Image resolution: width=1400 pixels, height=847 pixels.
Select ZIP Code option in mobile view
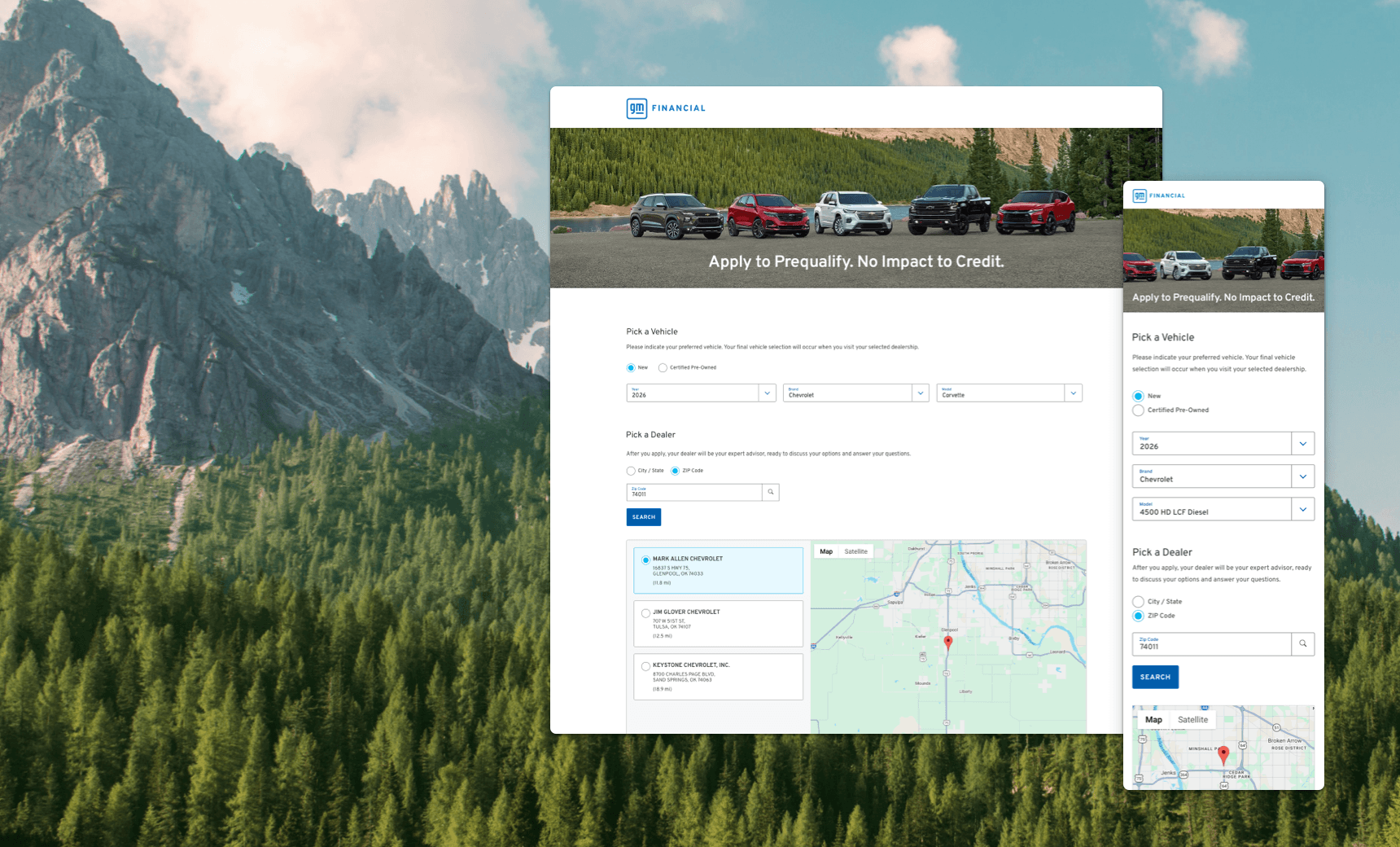(x=1138, y=616)
